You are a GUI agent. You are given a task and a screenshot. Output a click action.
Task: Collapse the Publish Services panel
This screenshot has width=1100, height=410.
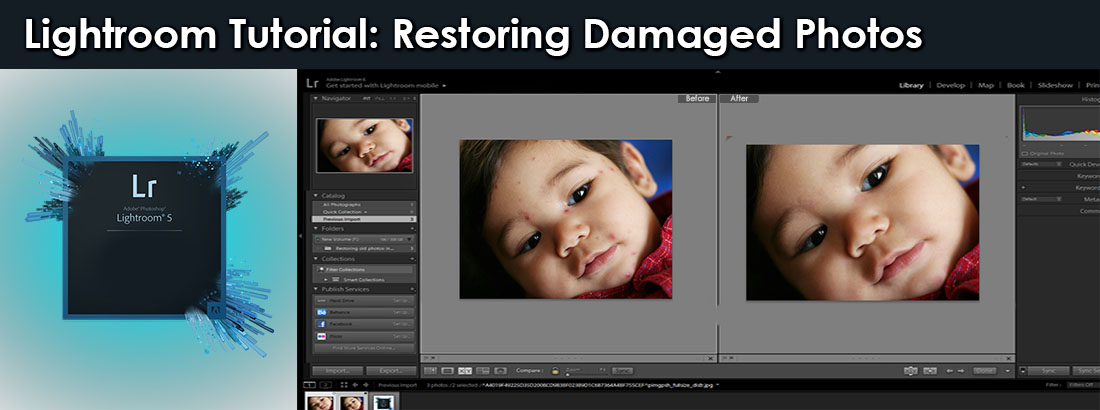316,289
